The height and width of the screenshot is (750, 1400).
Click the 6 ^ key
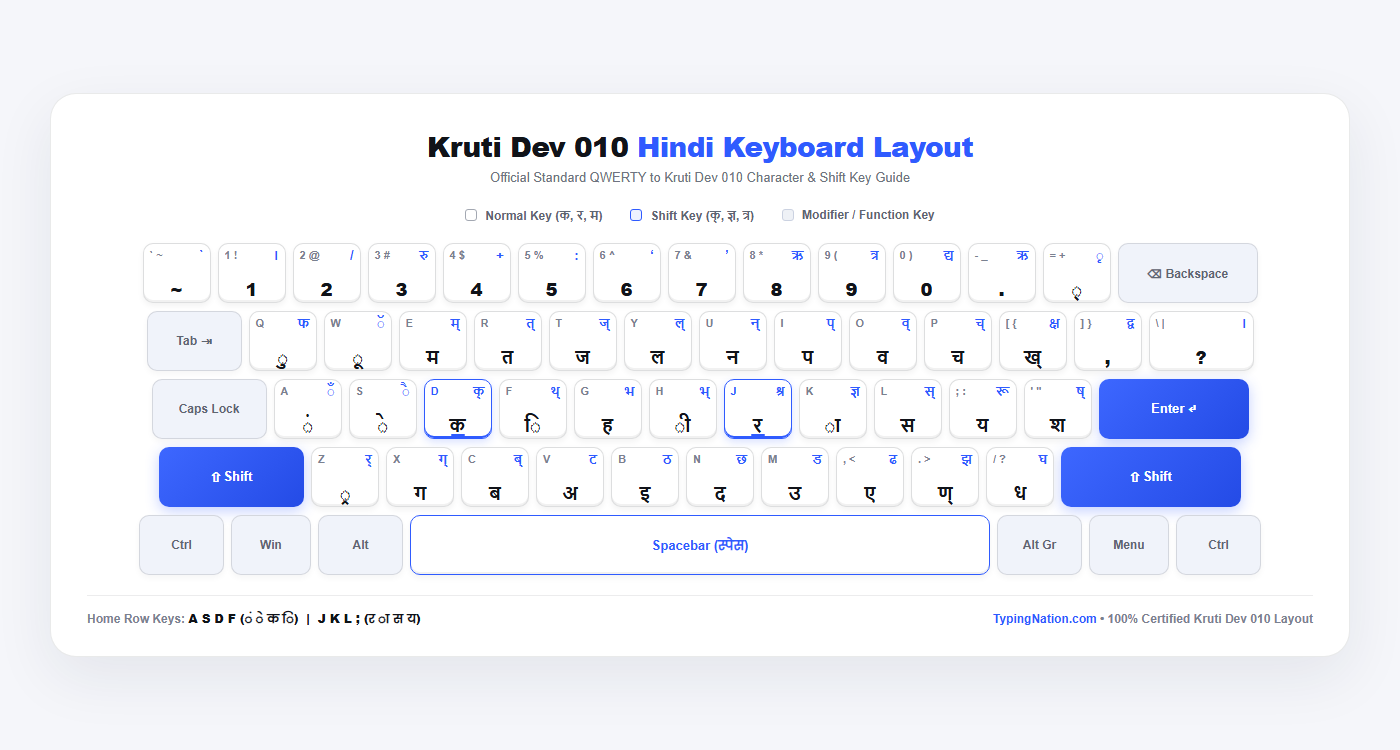pyautogui.click(x=626, y=273)
